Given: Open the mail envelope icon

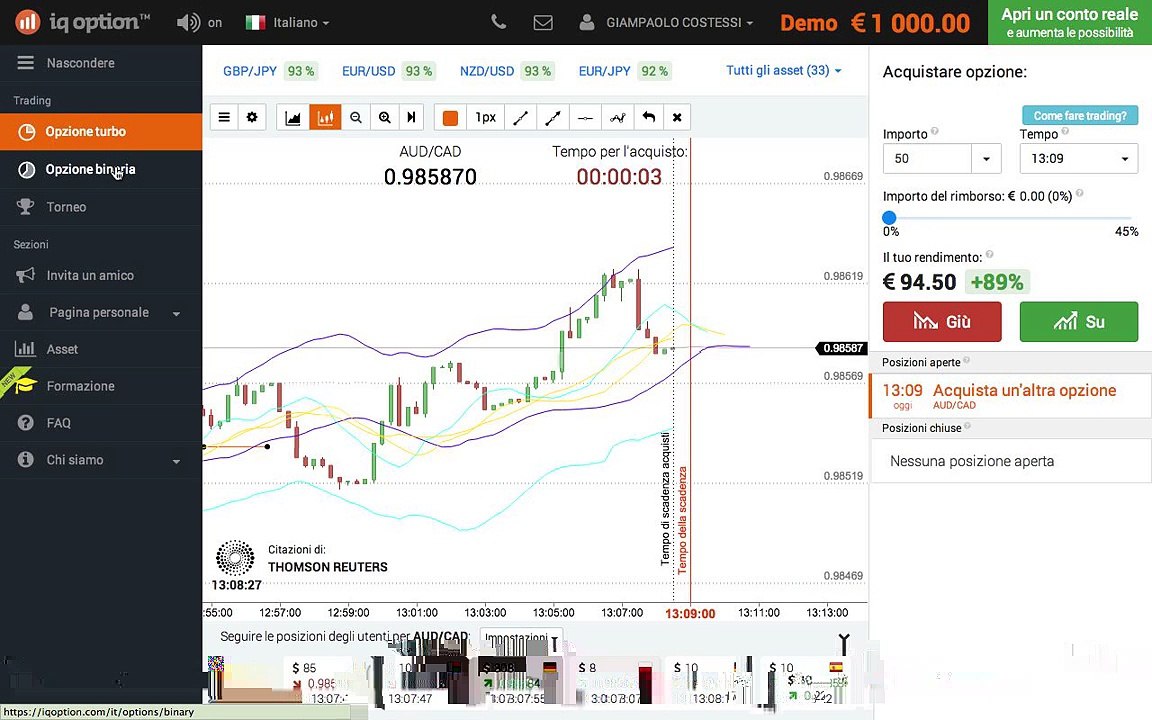Looking at the screenshot, I should coord(543,23).
